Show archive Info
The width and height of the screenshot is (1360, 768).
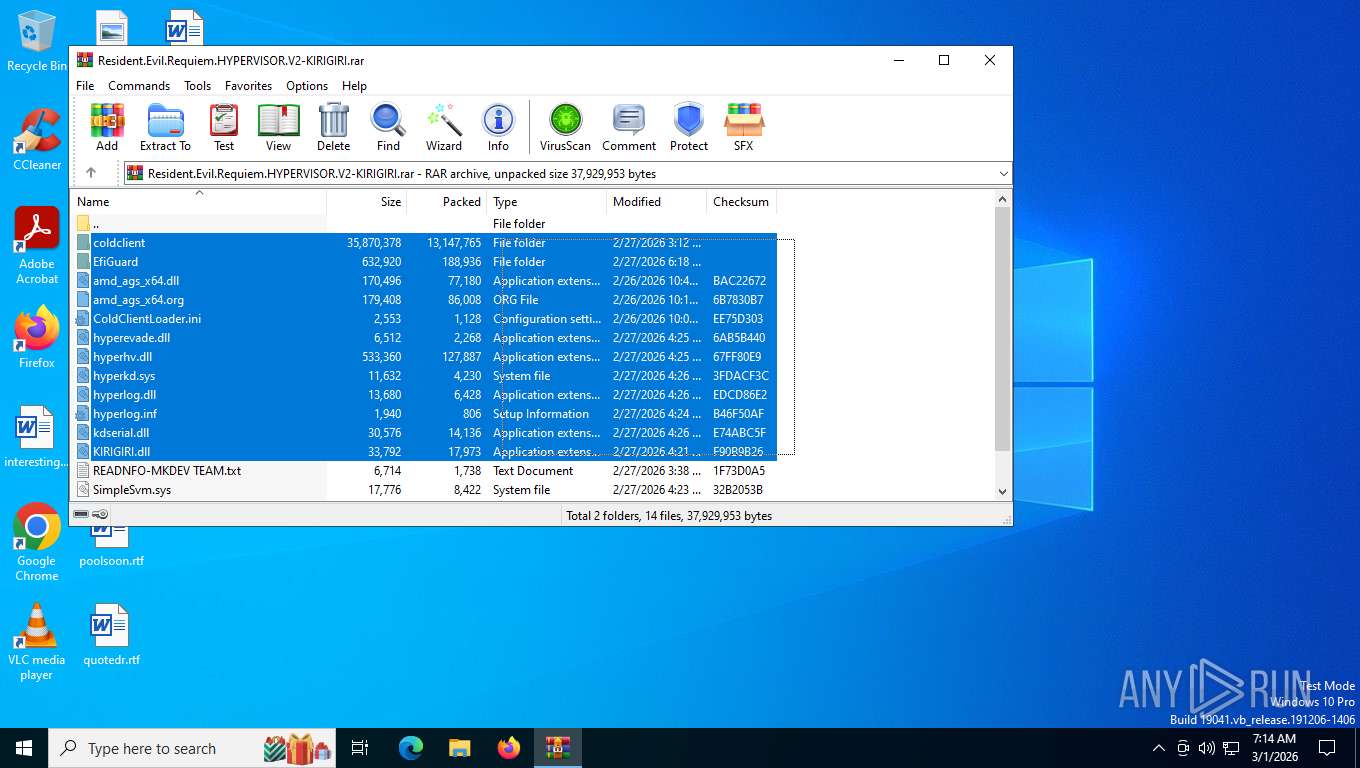click(498, 127)
